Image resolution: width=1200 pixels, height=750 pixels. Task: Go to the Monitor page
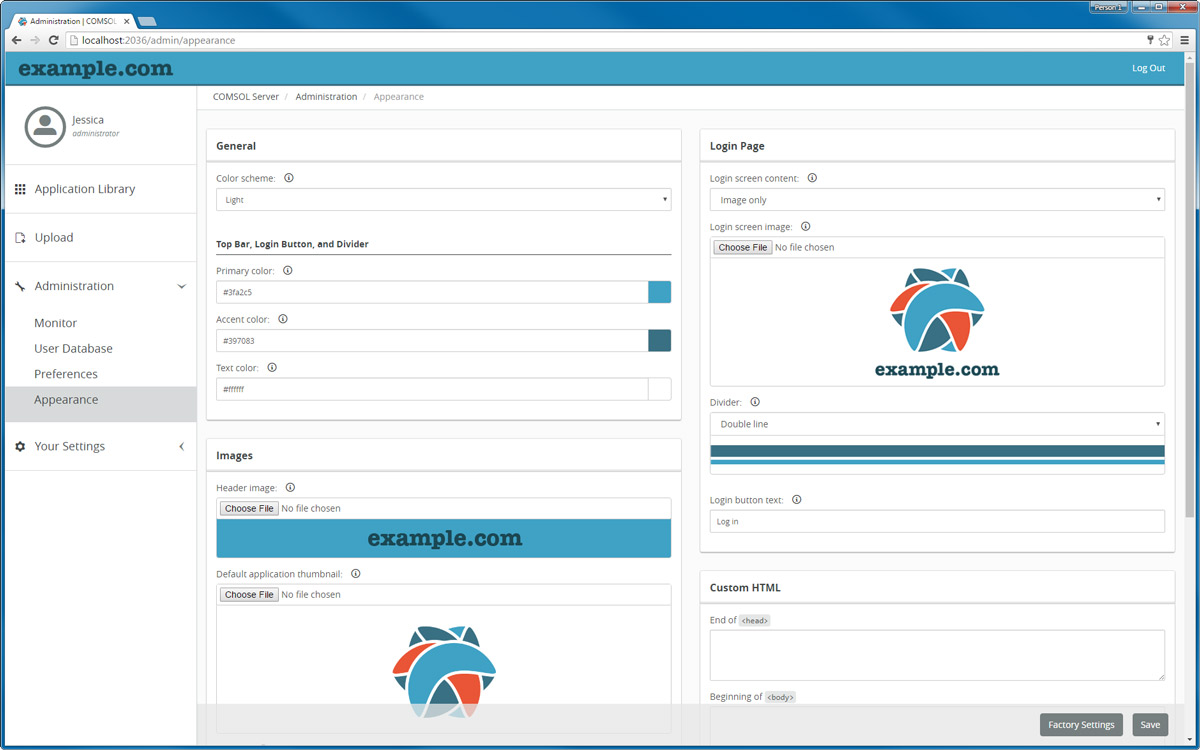pyautogui.click(x=55, y=323)
